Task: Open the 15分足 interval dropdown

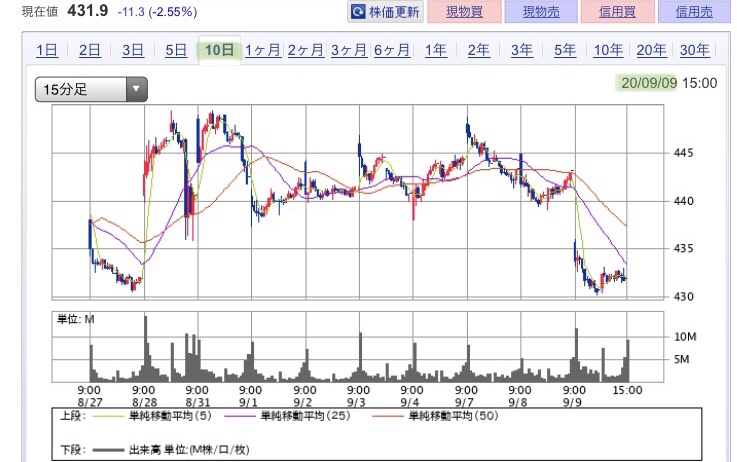Action: tap(91, 89)
